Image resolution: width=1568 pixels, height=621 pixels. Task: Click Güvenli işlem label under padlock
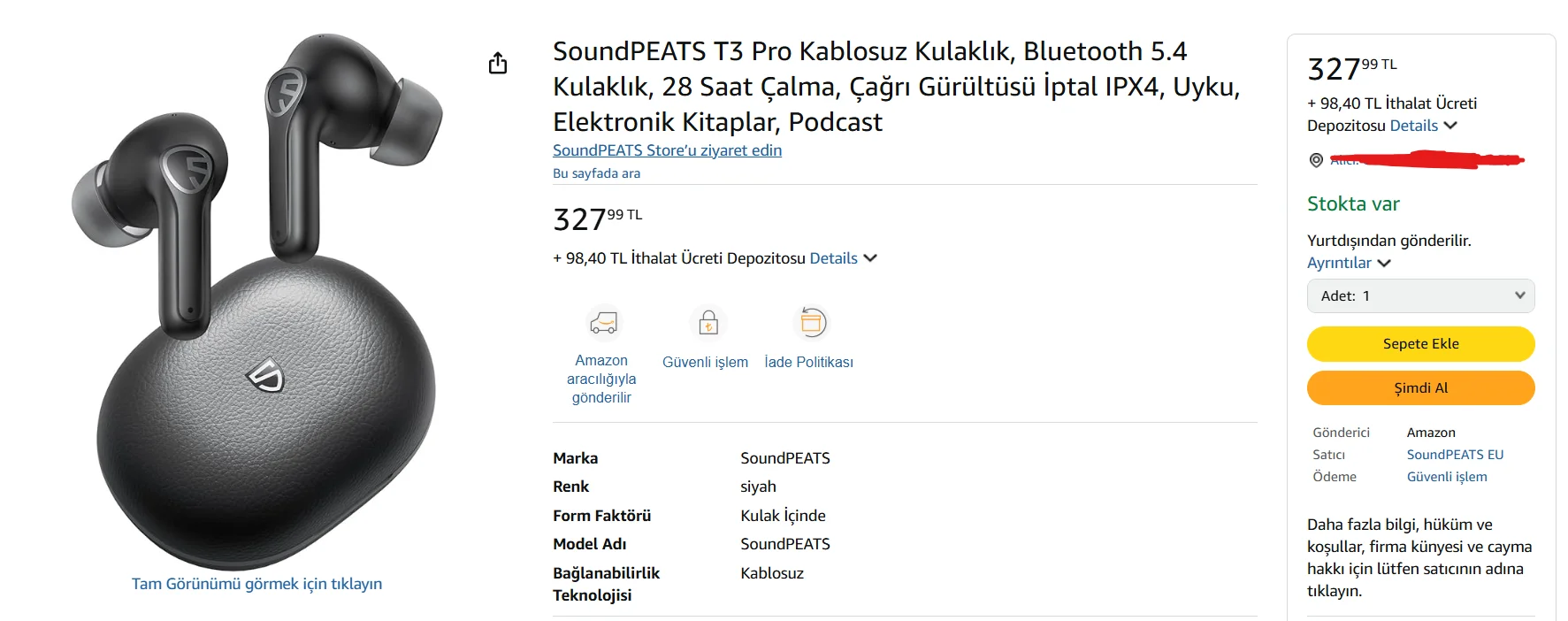[705, 362]
